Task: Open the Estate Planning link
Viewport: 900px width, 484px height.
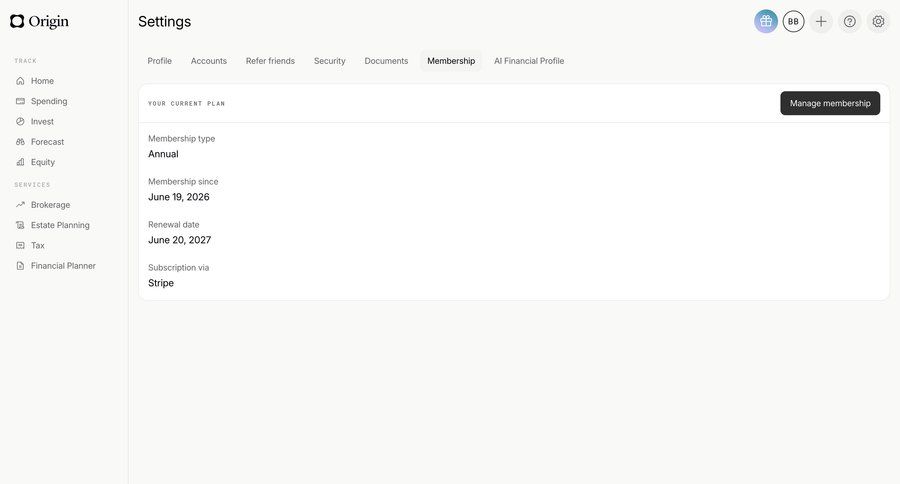Action: click(x=60, y=225)
